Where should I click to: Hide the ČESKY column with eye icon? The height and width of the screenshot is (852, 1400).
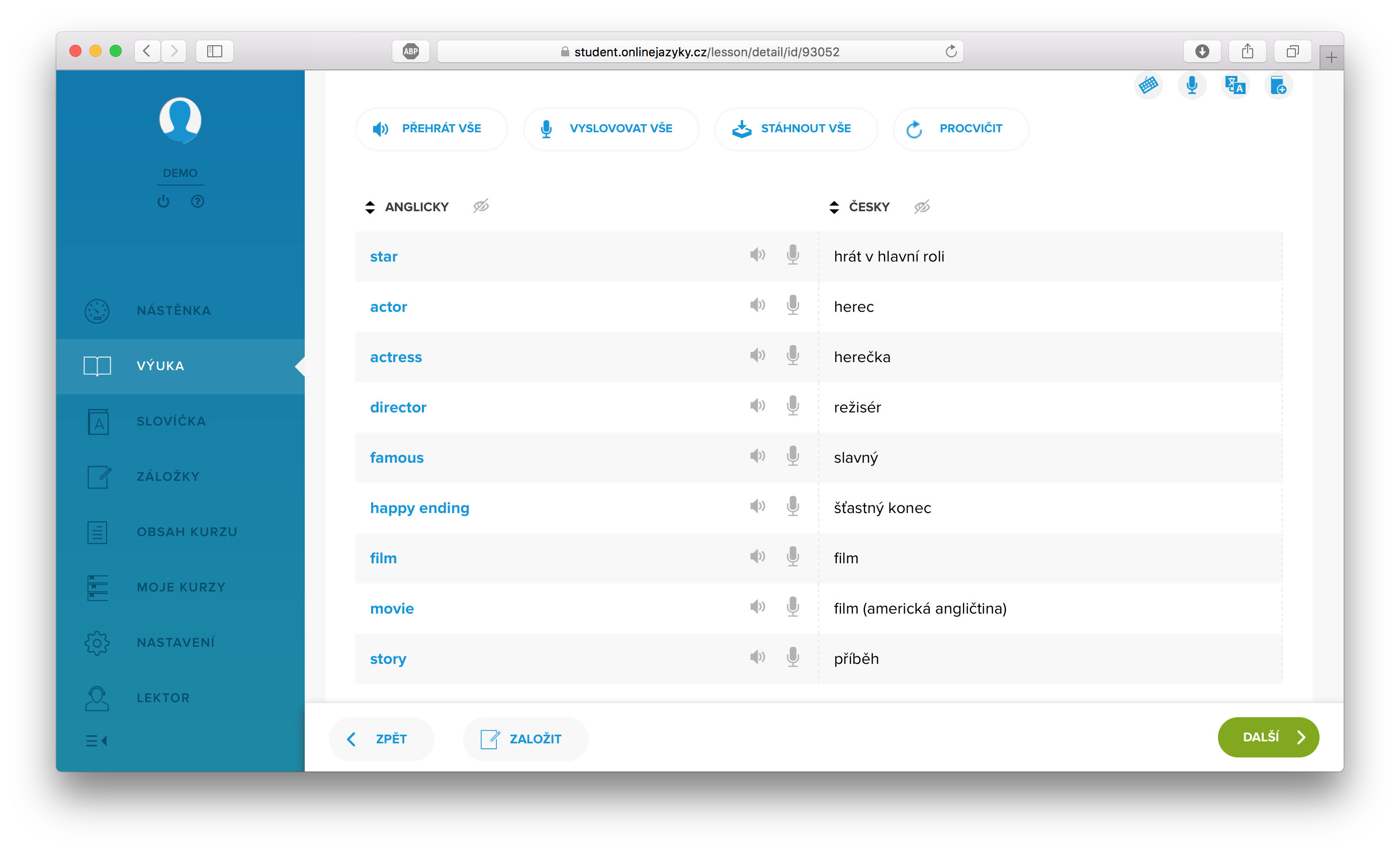[922, 206]
